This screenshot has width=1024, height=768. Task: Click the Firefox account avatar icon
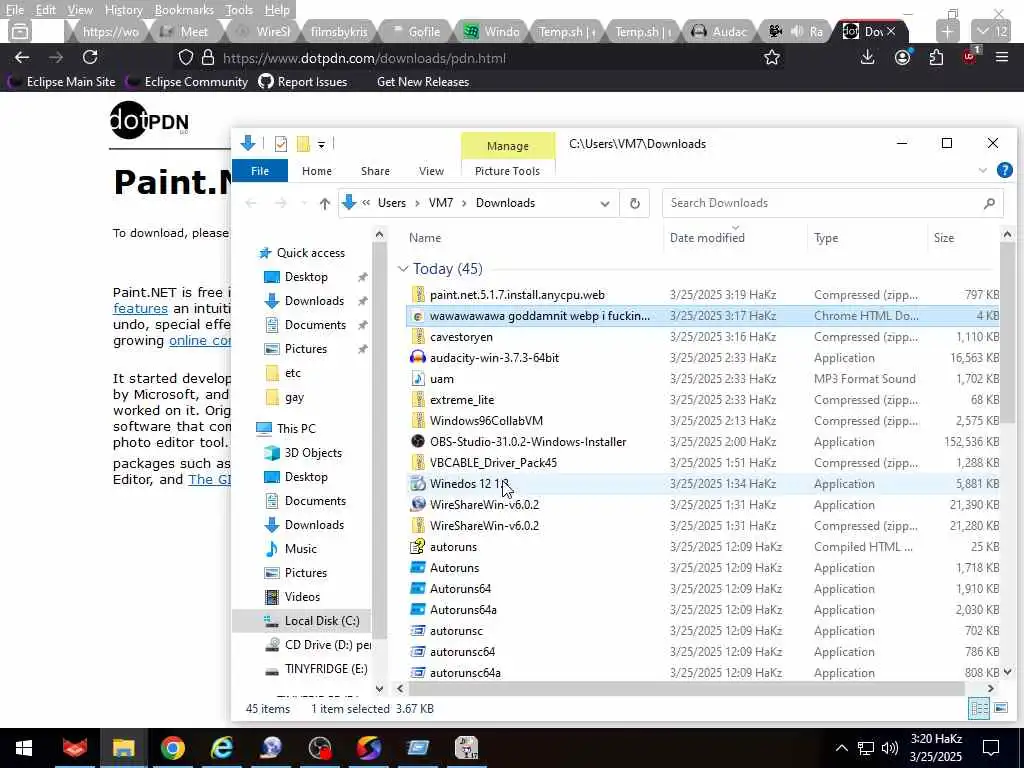pos(903,57)
